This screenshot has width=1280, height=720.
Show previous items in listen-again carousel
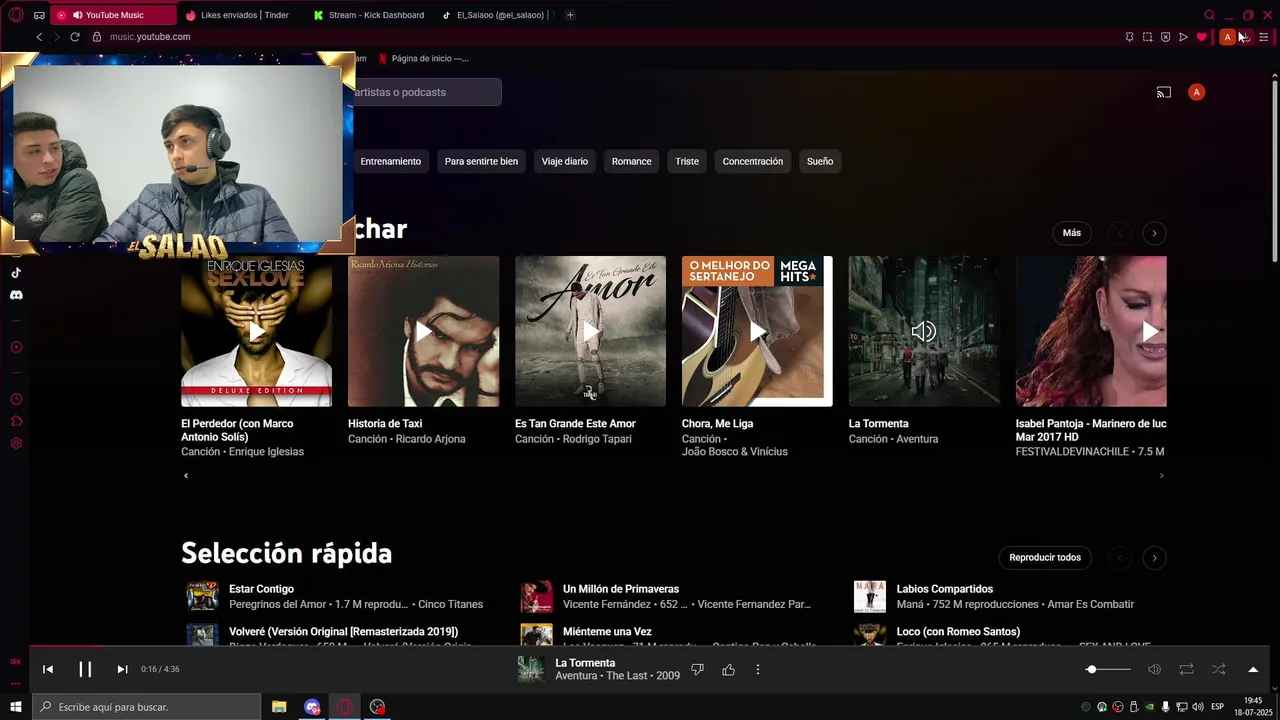1120,233
